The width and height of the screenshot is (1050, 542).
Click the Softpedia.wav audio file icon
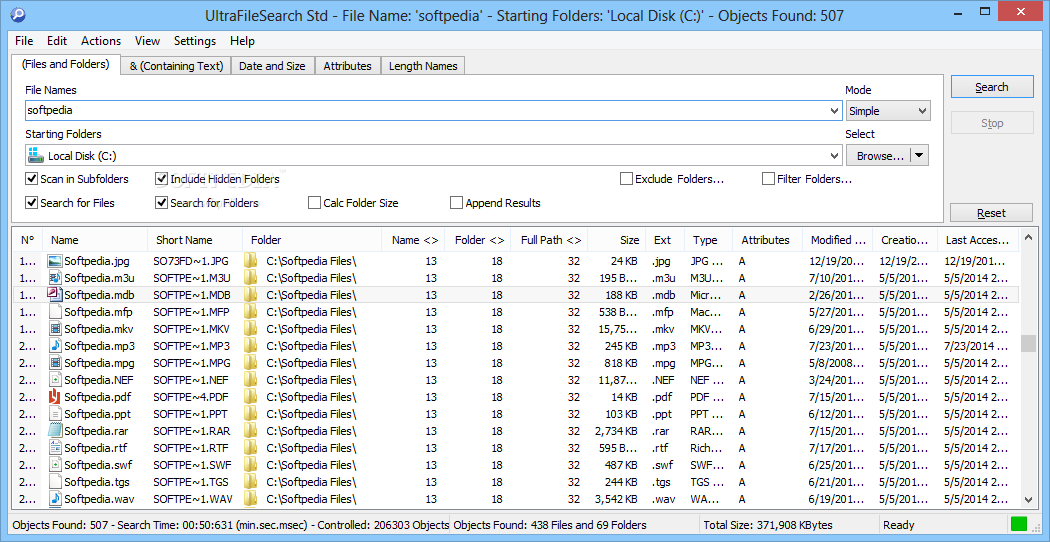tap(55, 498)
